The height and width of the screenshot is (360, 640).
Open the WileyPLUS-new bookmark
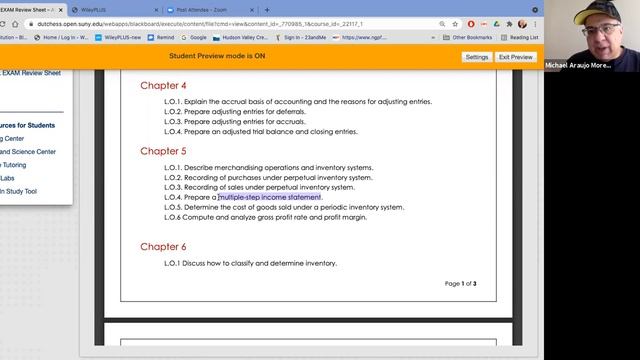click(x=118, y=38)
